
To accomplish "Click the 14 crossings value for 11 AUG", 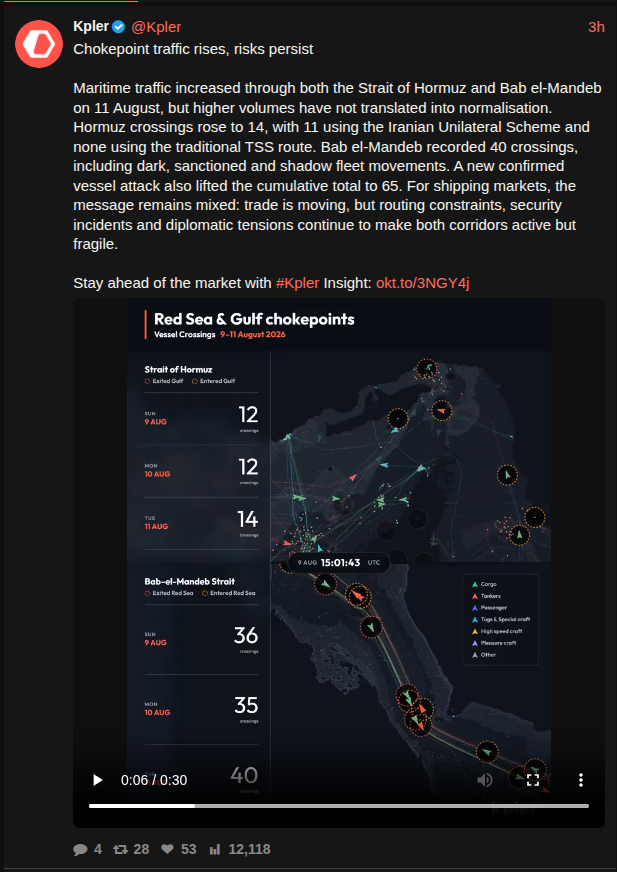I will click(x=248, y=519).
